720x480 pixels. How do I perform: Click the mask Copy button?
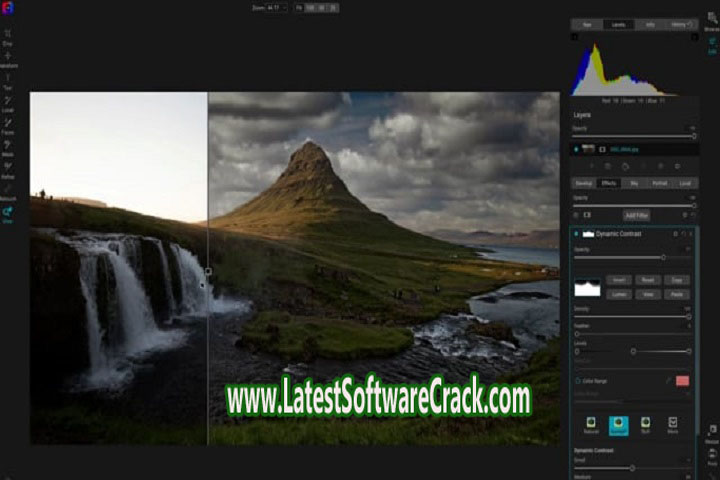[677, 280]
